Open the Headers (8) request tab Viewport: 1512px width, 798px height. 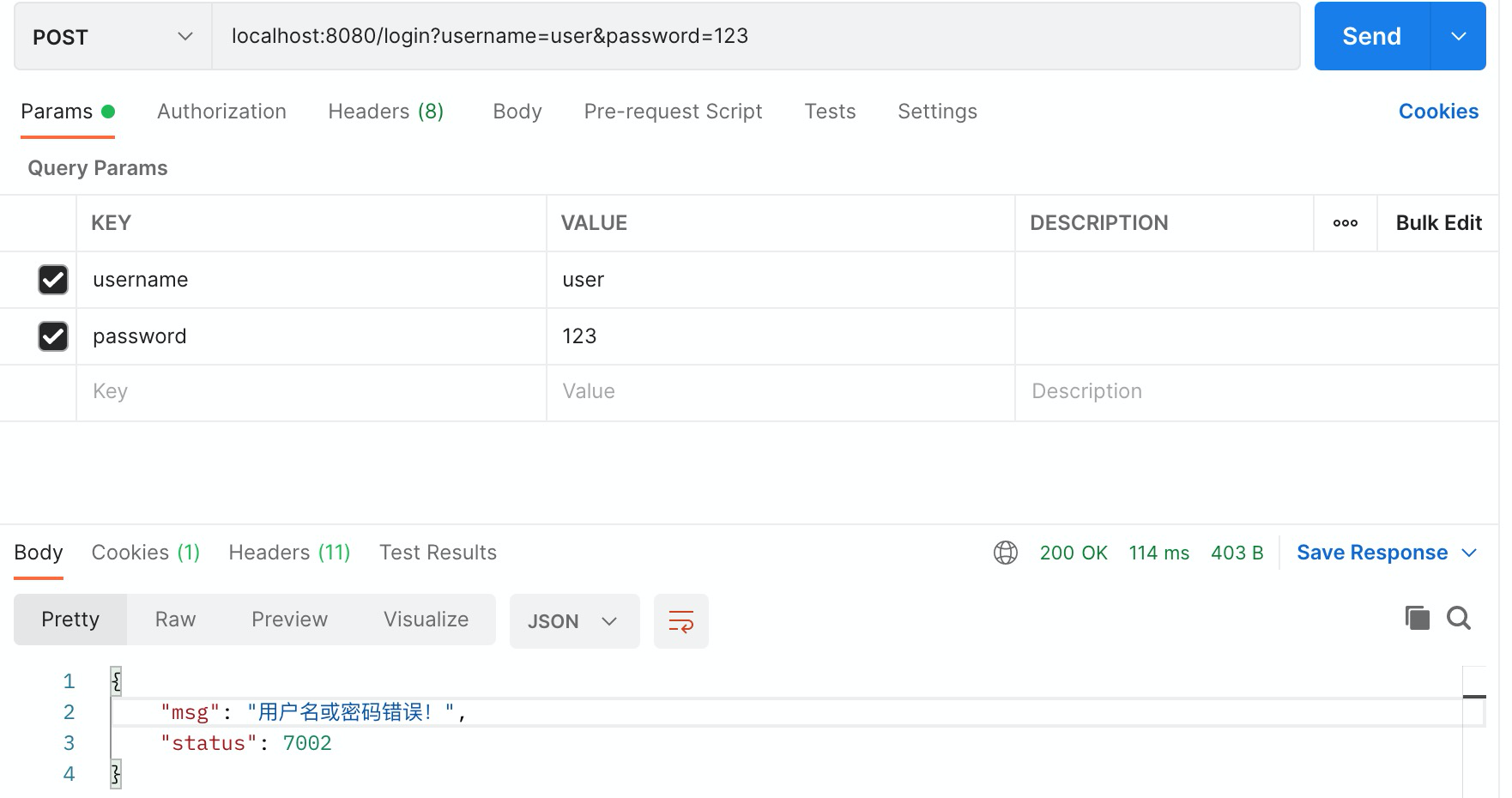point(384,112)
